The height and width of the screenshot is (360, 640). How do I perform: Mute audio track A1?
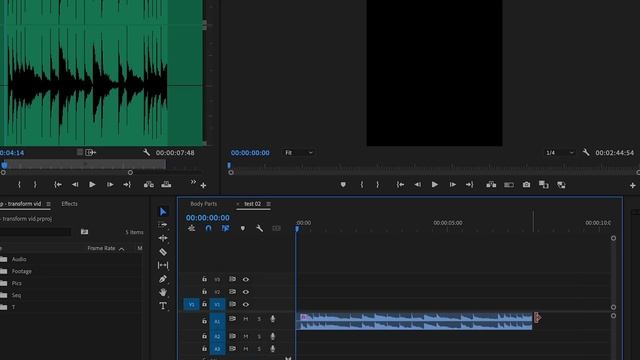pos(246,319)
